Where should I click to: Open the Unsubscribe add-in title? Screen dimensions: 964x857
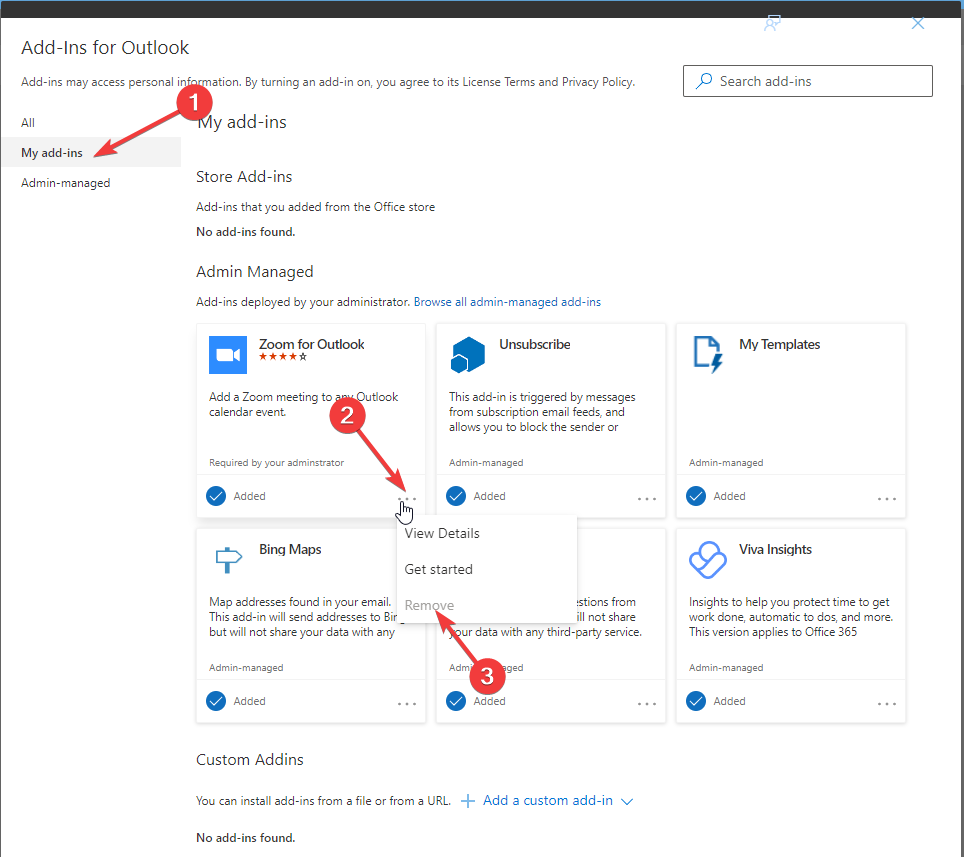[535, 344]
